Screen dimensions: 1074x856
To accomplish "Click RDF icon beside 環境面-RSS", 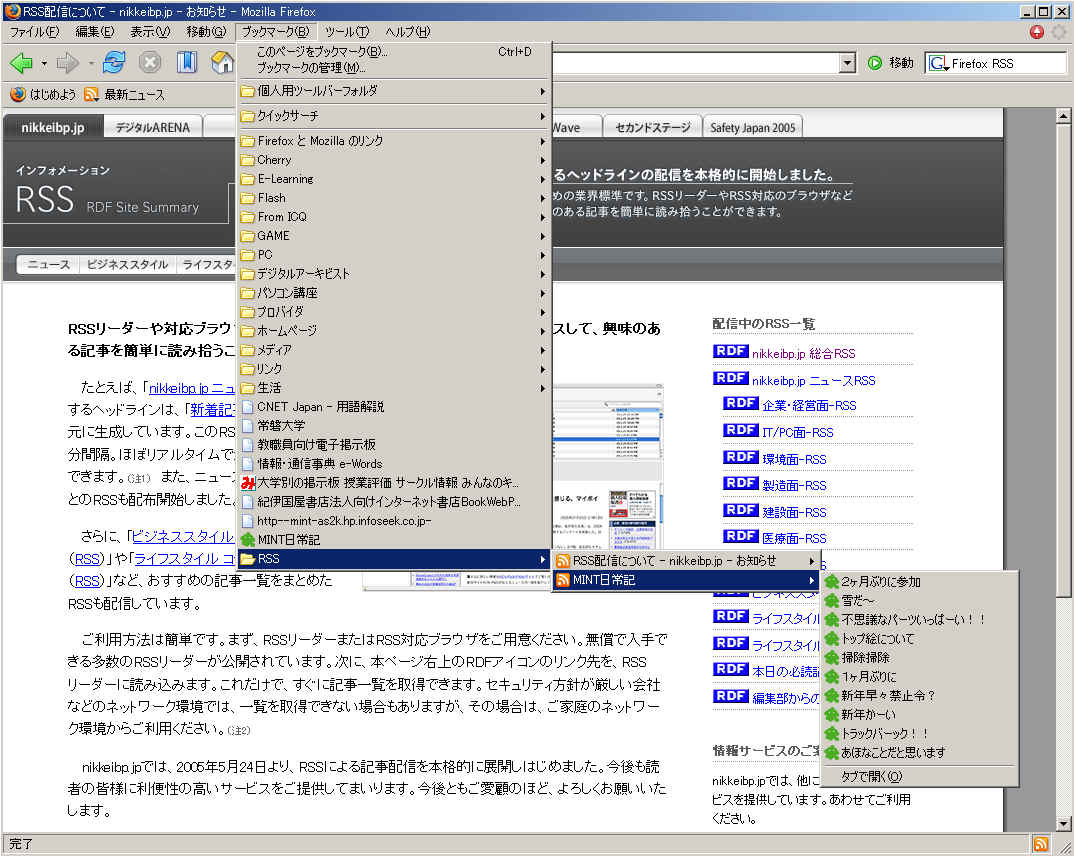I will click(740, 457).
